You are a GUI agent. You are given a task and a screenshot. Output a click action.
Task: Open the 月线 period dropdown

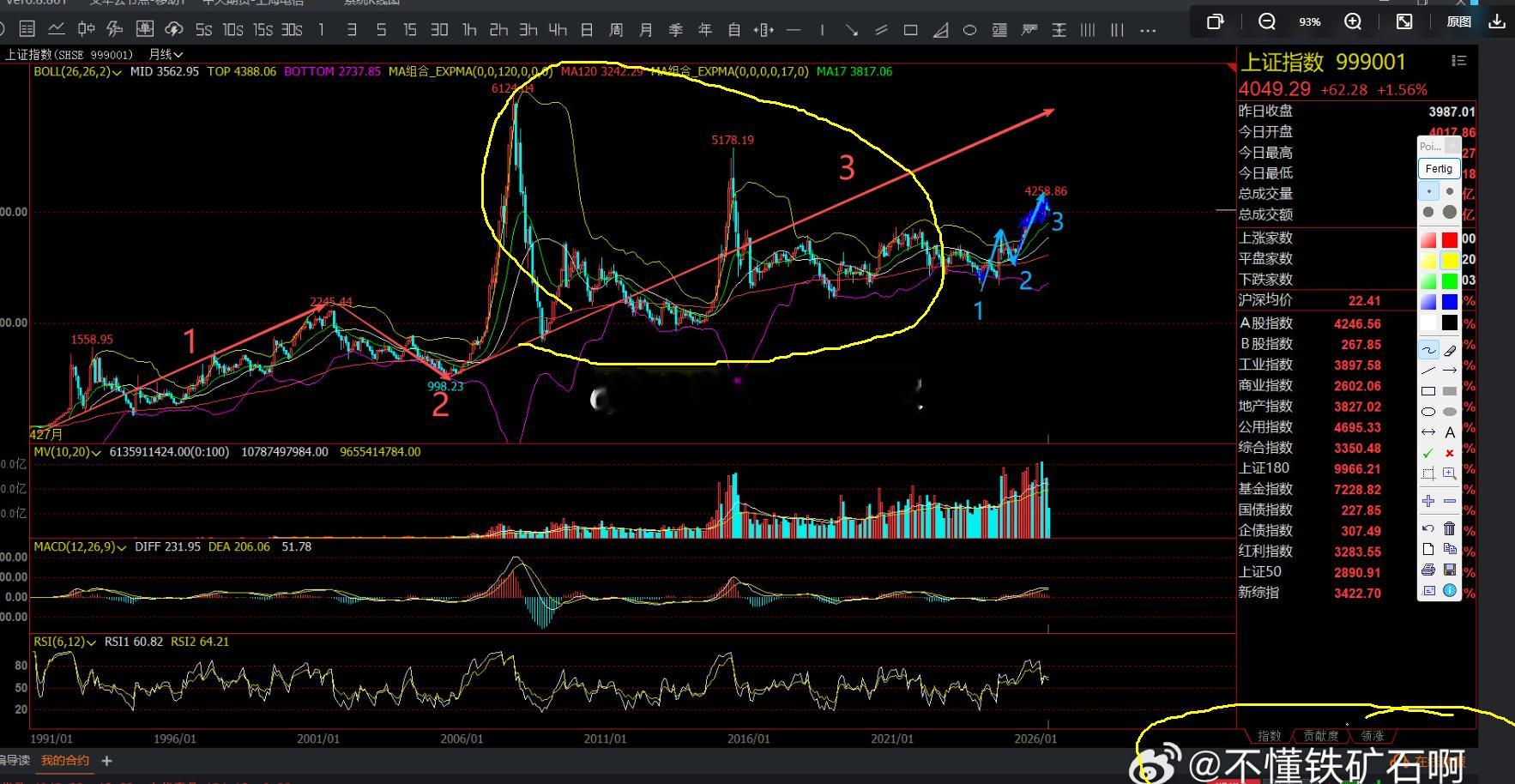[x=166, y=54]
